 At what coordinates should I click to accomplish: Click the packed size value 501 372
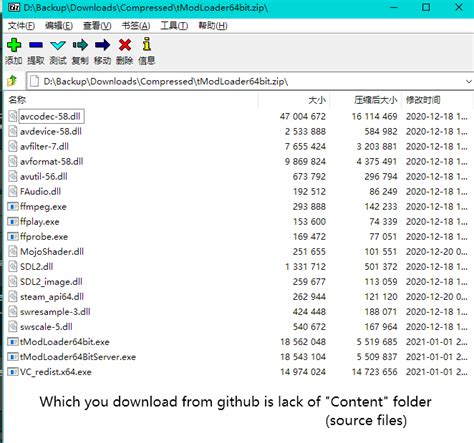(381, 266)
